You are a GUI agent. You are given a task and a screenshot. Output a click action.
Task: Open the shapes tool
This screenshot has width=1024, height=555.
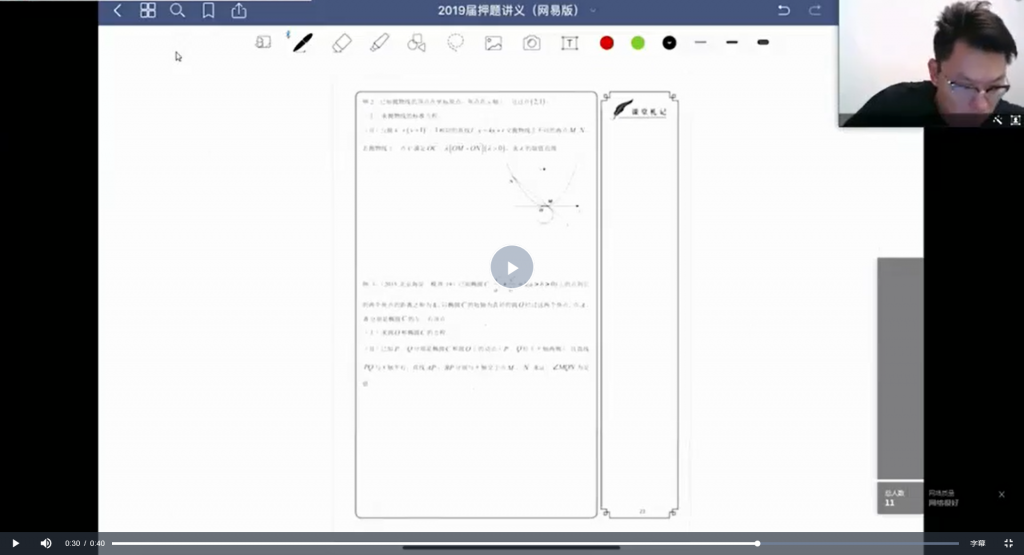click(x=417, y=43)
